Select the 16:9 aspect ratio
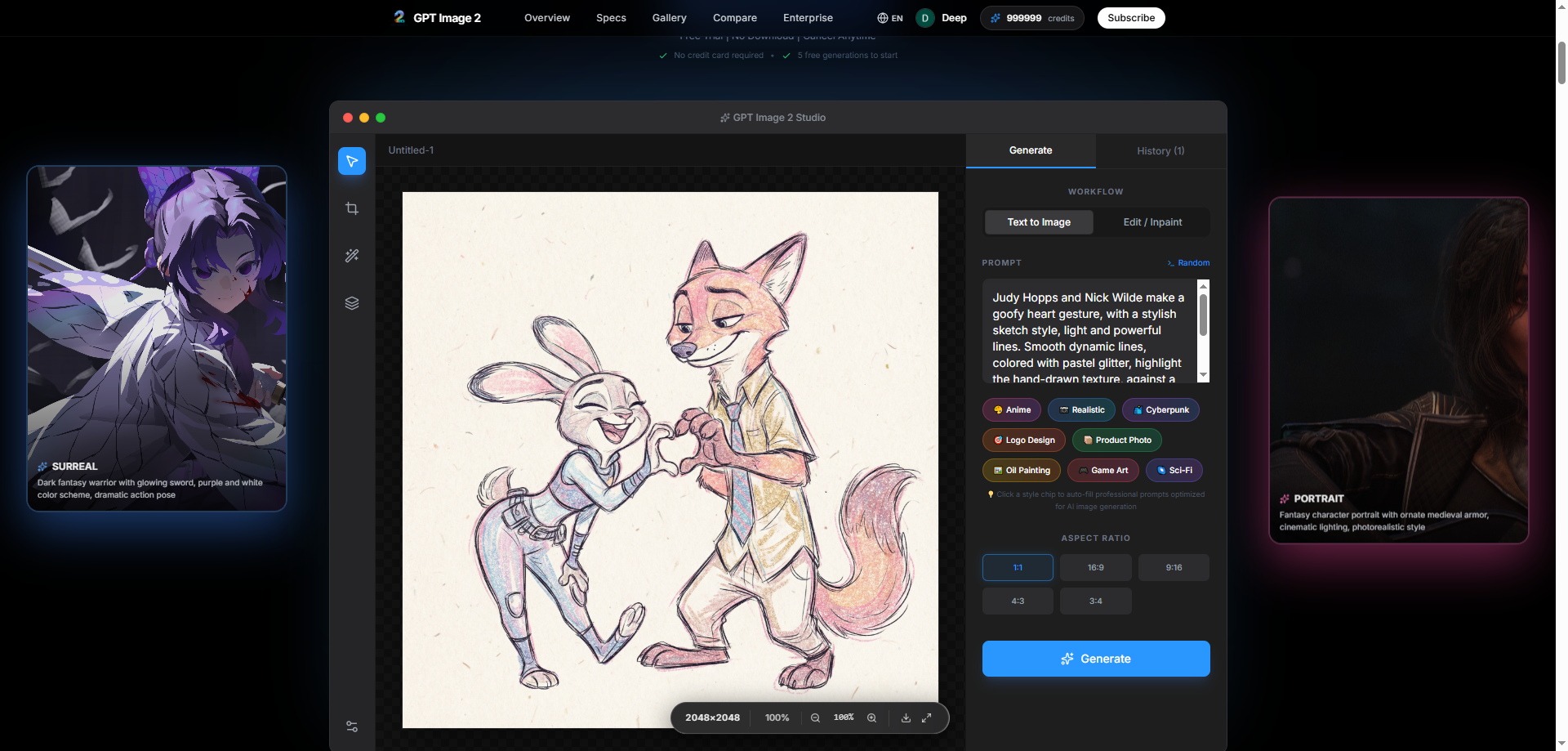The height and width of the screenshot is (751, 1568). coord(1095,567)
